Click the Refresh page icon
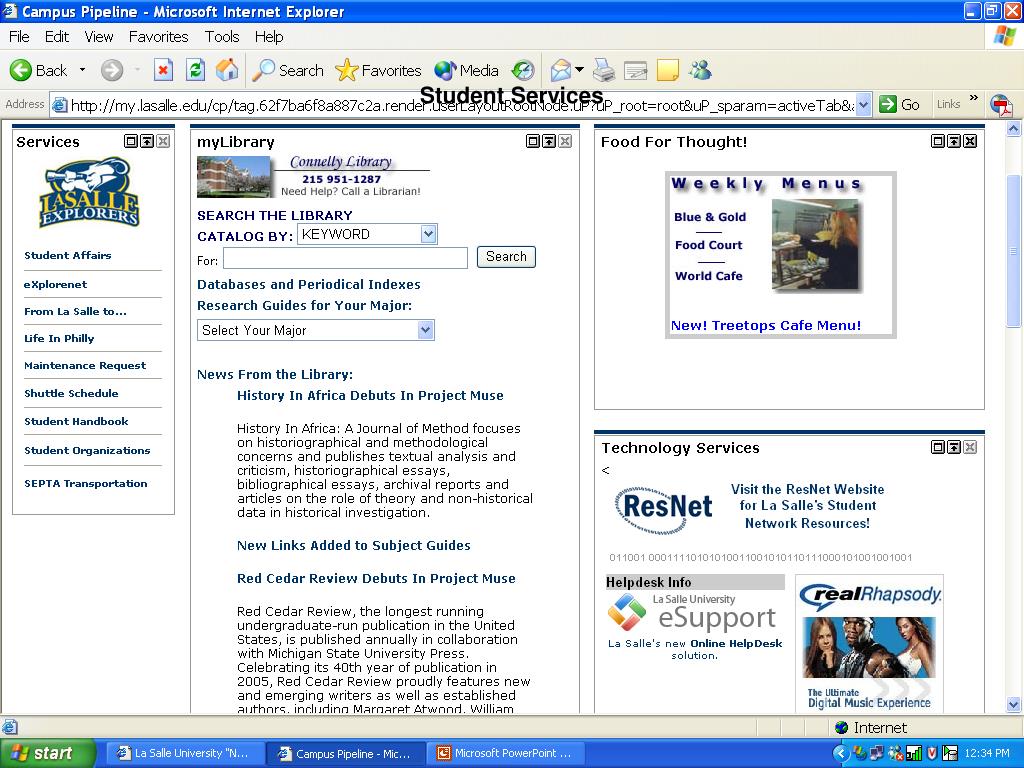This screenshot has width=1024, height=768. 195,70
